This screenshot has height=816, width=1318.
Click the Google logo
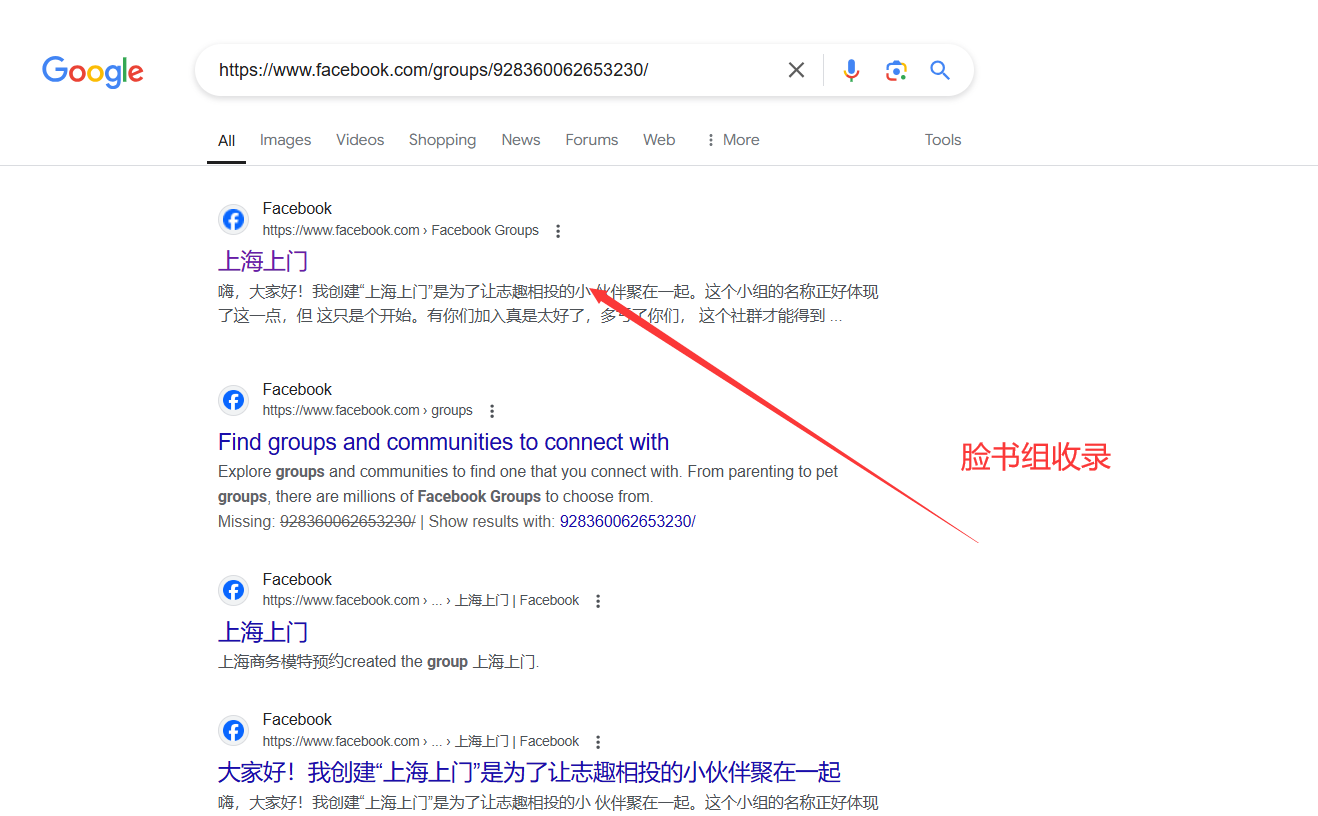click(92, 71)
